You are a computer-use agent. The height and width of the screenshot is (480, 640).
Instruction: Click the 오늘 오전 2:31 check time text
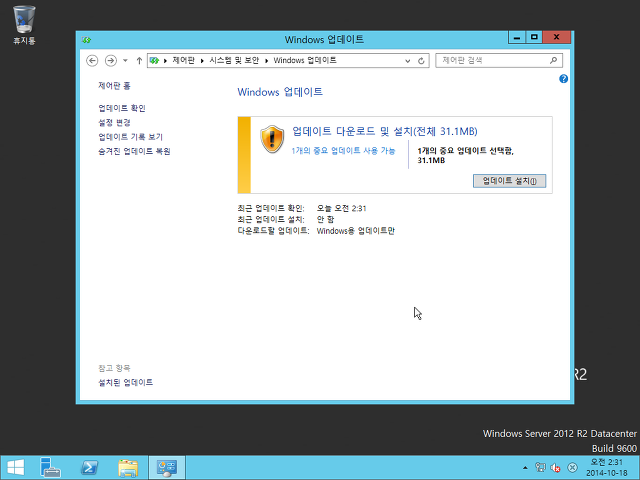(342, 209)
